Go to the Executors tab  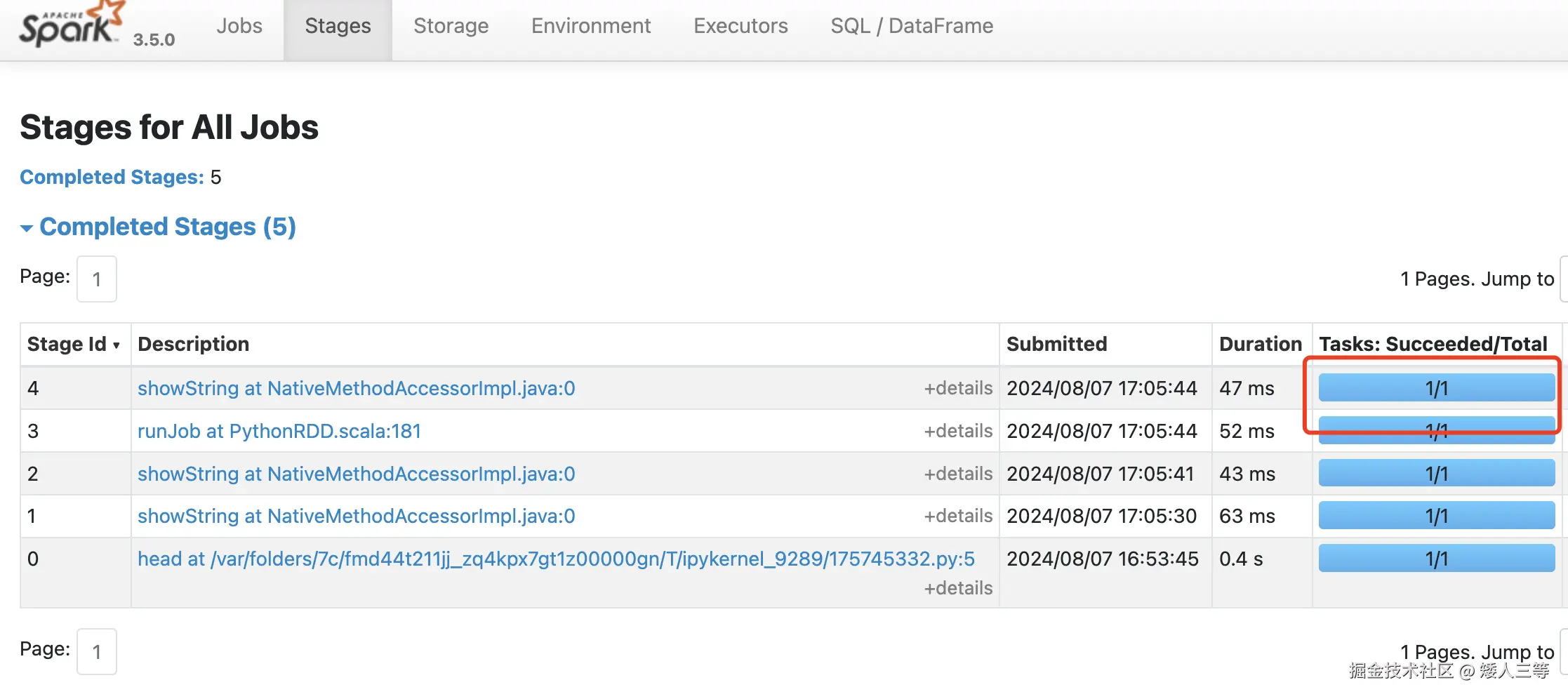coord(740,27)
